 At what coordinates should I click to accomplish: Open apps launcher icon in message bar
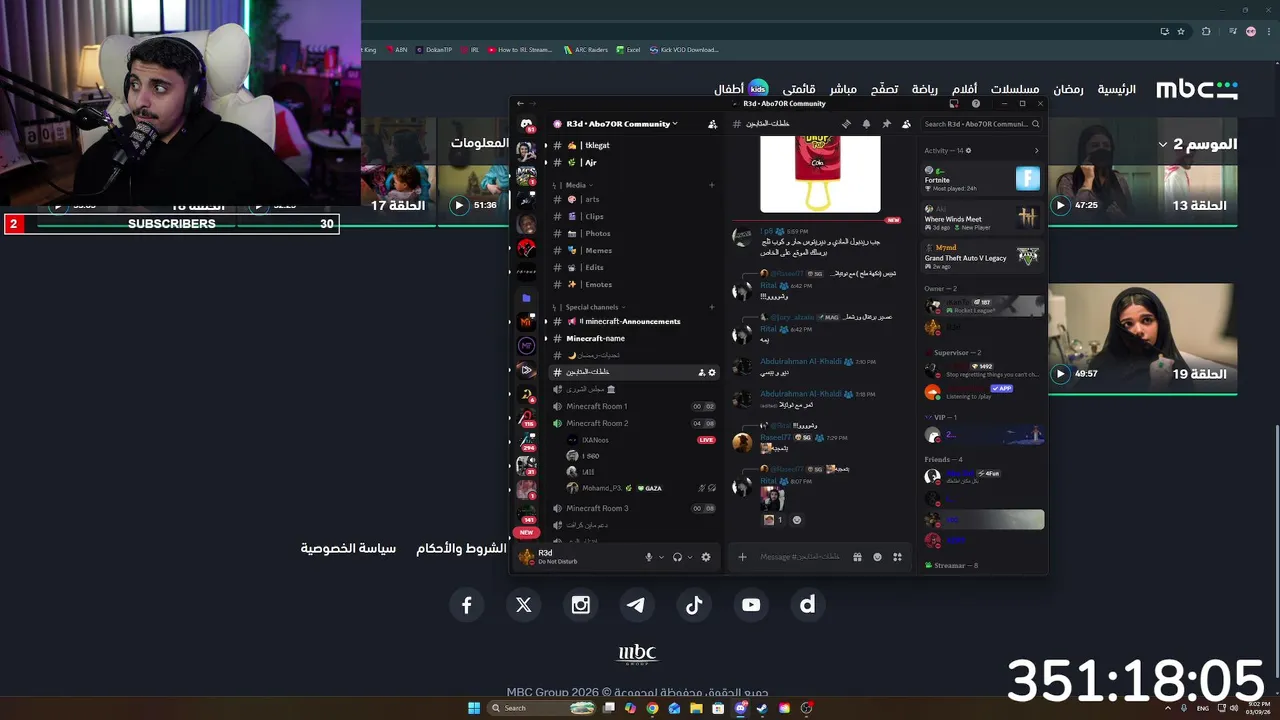[897, 557]
